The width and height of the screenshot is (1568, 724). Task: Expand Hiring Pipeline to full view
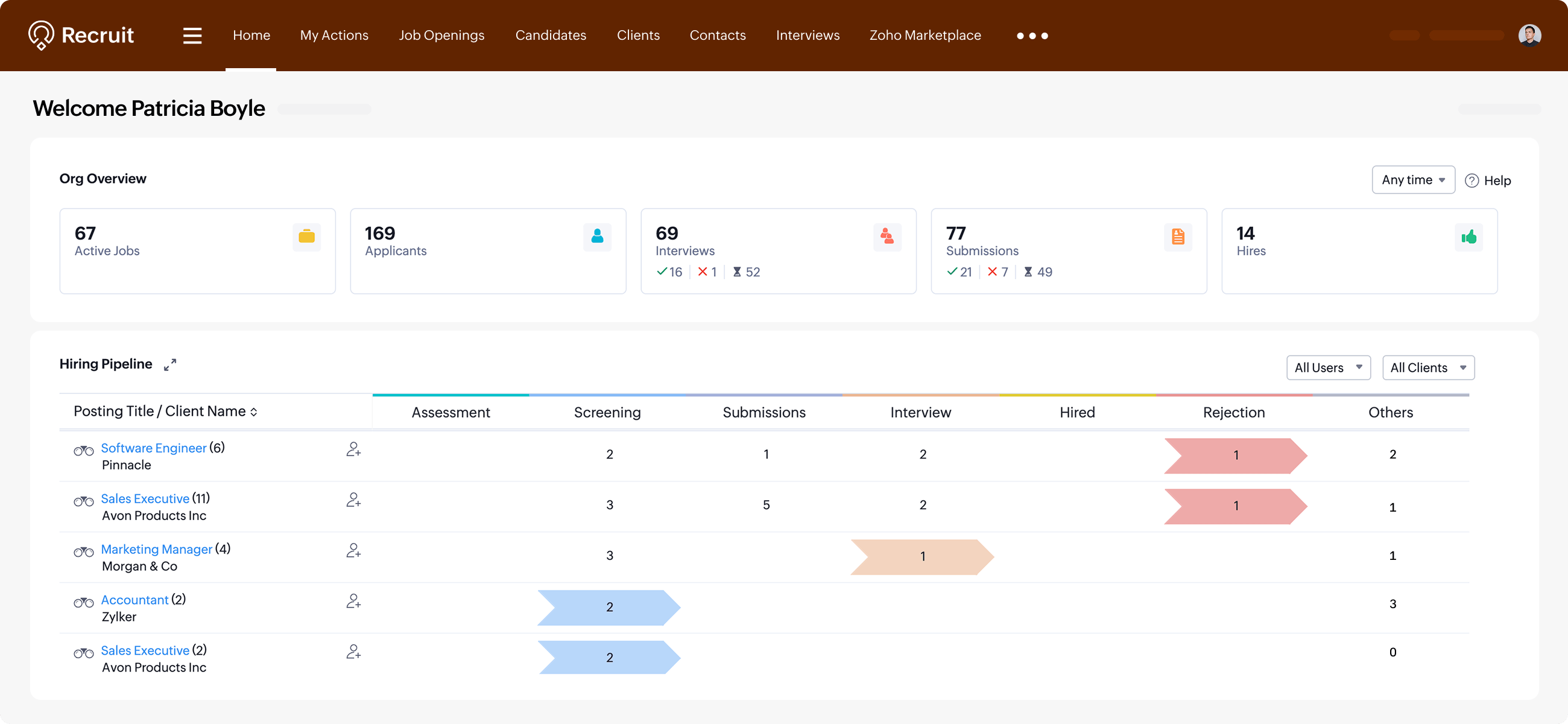(x=170, y=364)
